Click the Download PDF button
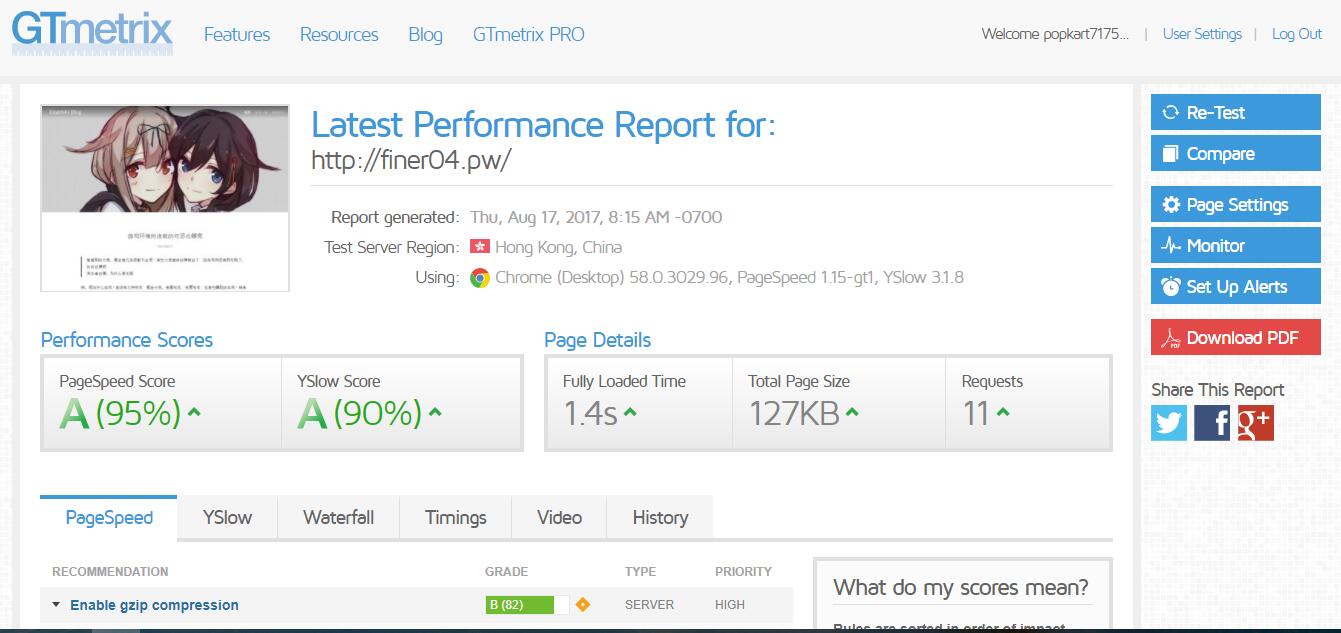This screenshot has width=1341, height=633. coord(1235,337)
